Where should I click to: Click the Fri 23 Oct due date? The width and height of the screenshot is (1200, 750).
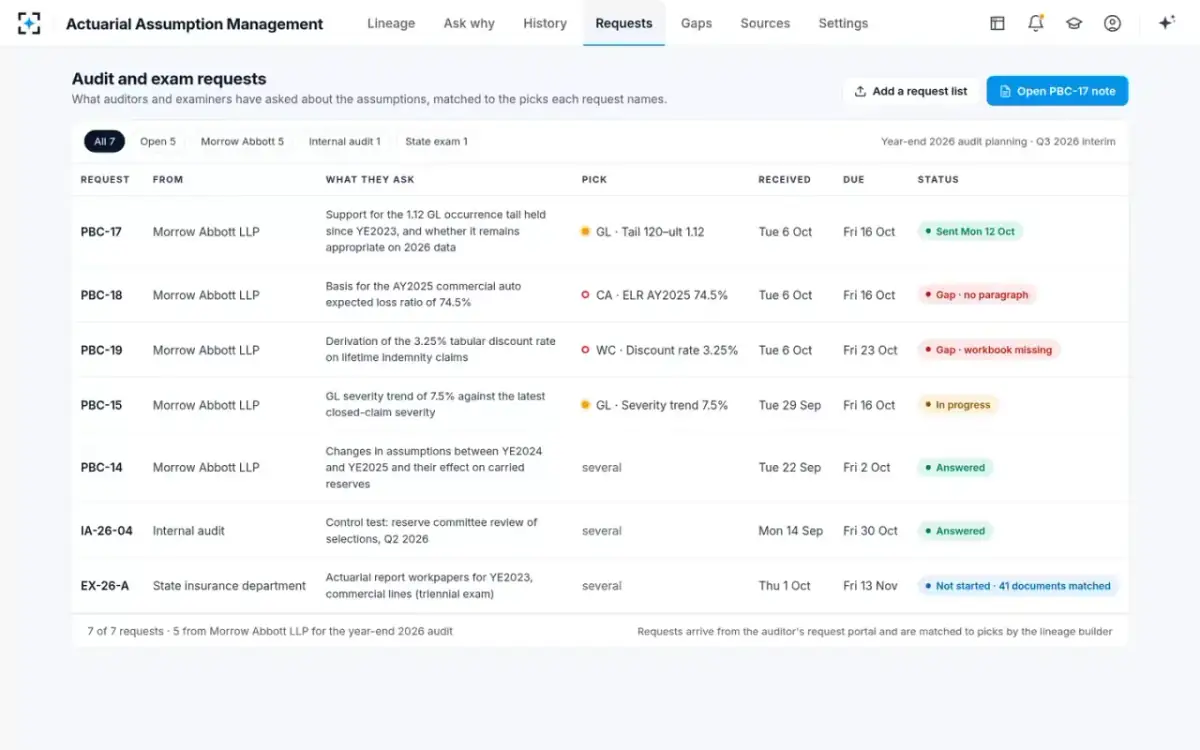(870, 350)
